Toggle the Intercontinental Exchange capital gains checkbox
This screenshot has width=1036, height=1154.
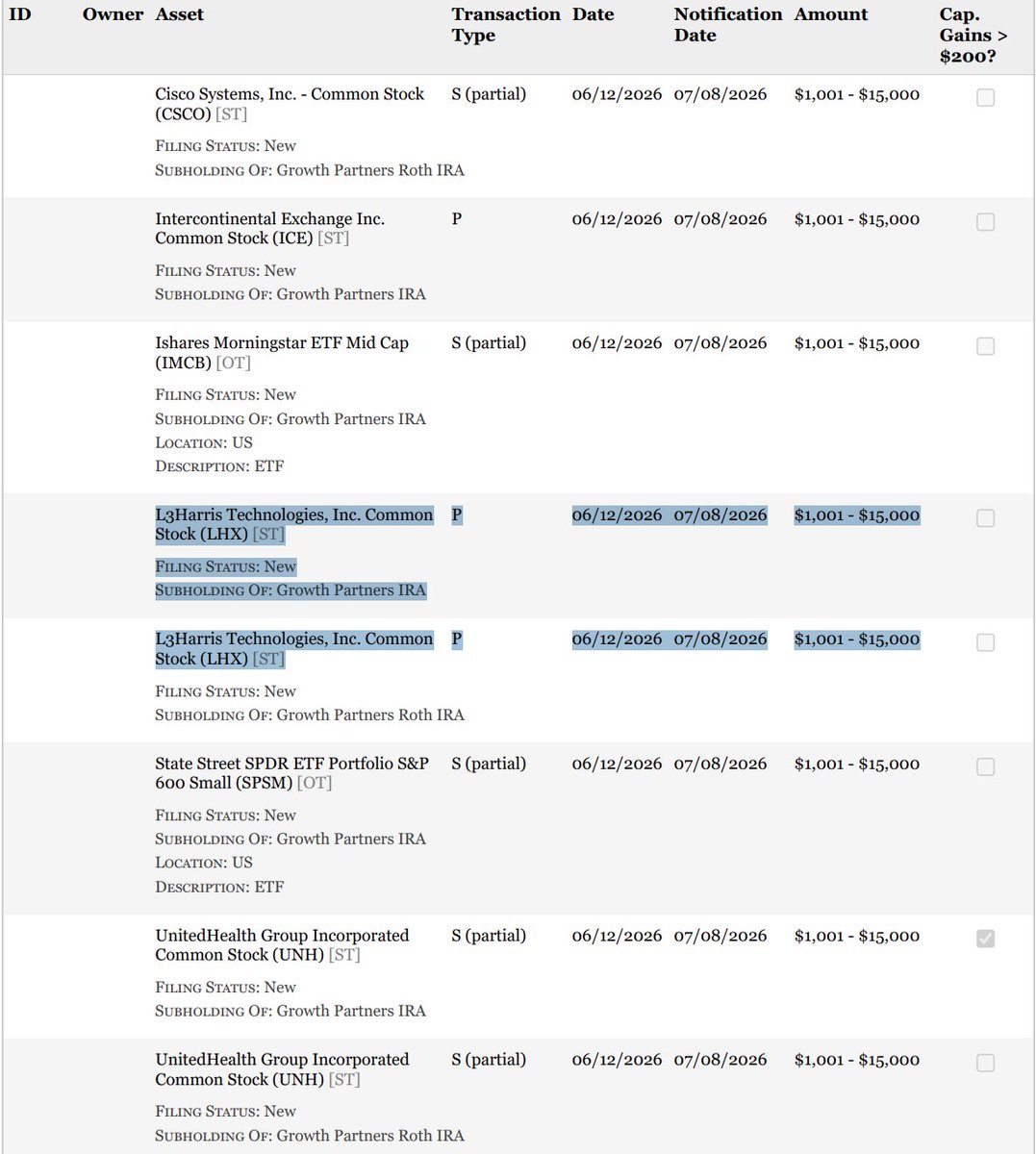pyautogui.click(x=985, y=222)
